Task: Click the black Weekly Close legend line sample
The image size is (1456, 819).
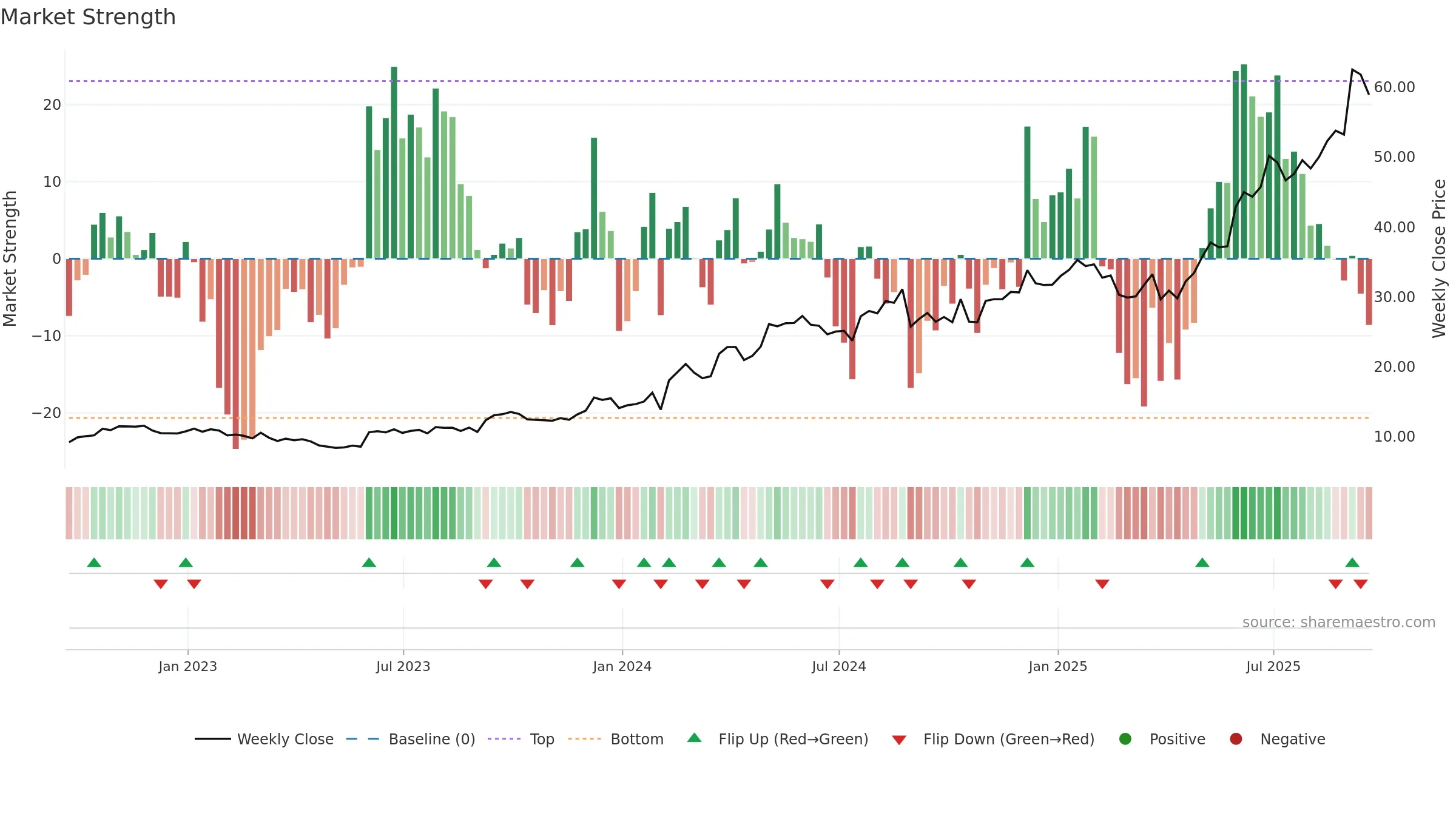Action: 212,739
